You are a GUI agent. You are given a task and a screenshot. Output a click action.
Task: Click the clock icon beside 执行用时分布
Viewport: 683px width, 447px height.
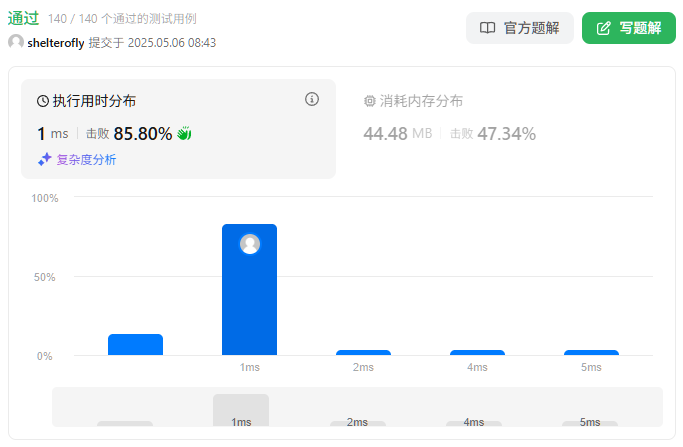point(43,101)
